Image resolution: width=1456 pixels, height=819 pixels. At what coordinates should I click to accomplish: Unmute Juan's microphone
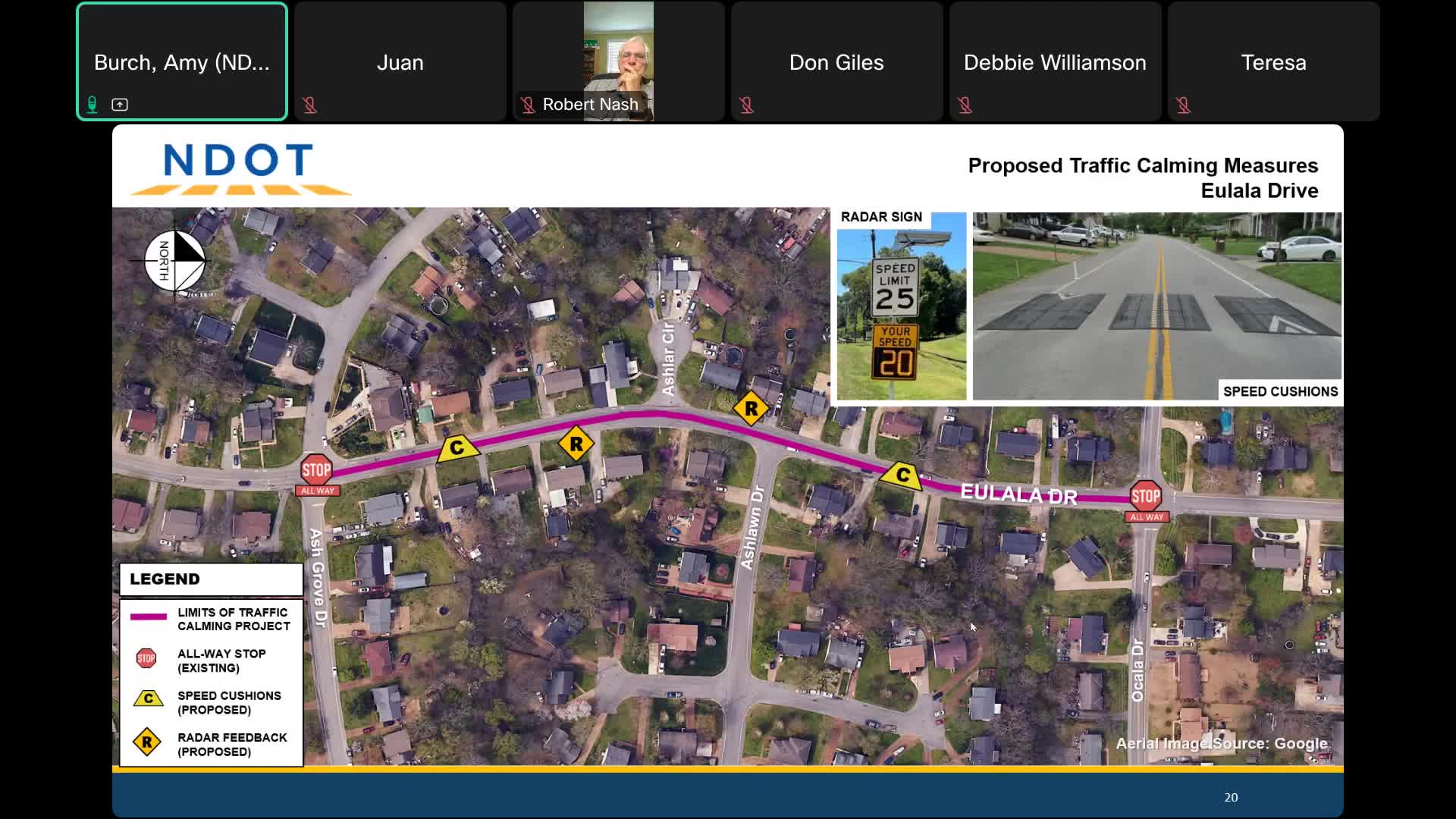tap(310, 105)
